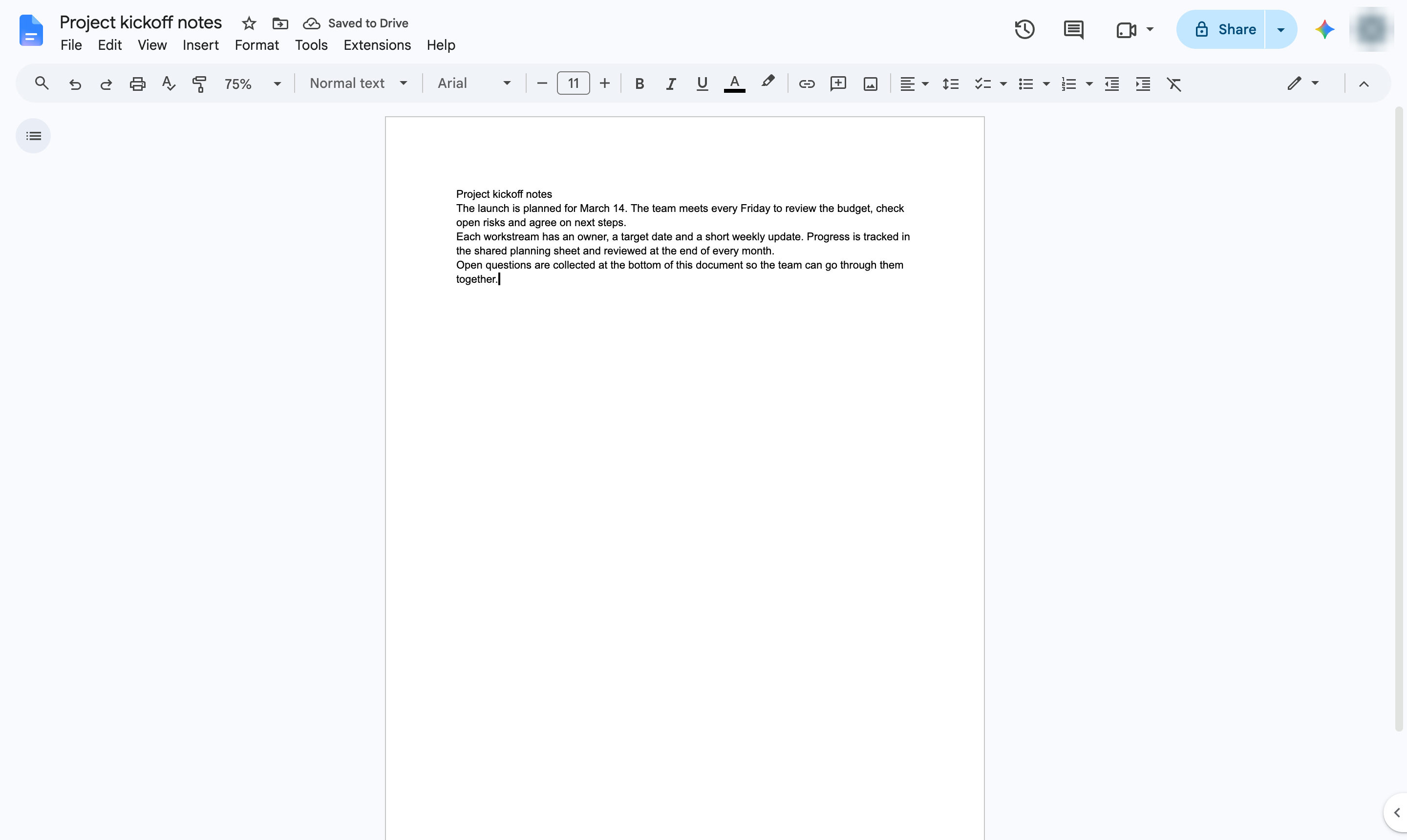
Task: Open the Insert menu
Action: click(x=200, y=45)
